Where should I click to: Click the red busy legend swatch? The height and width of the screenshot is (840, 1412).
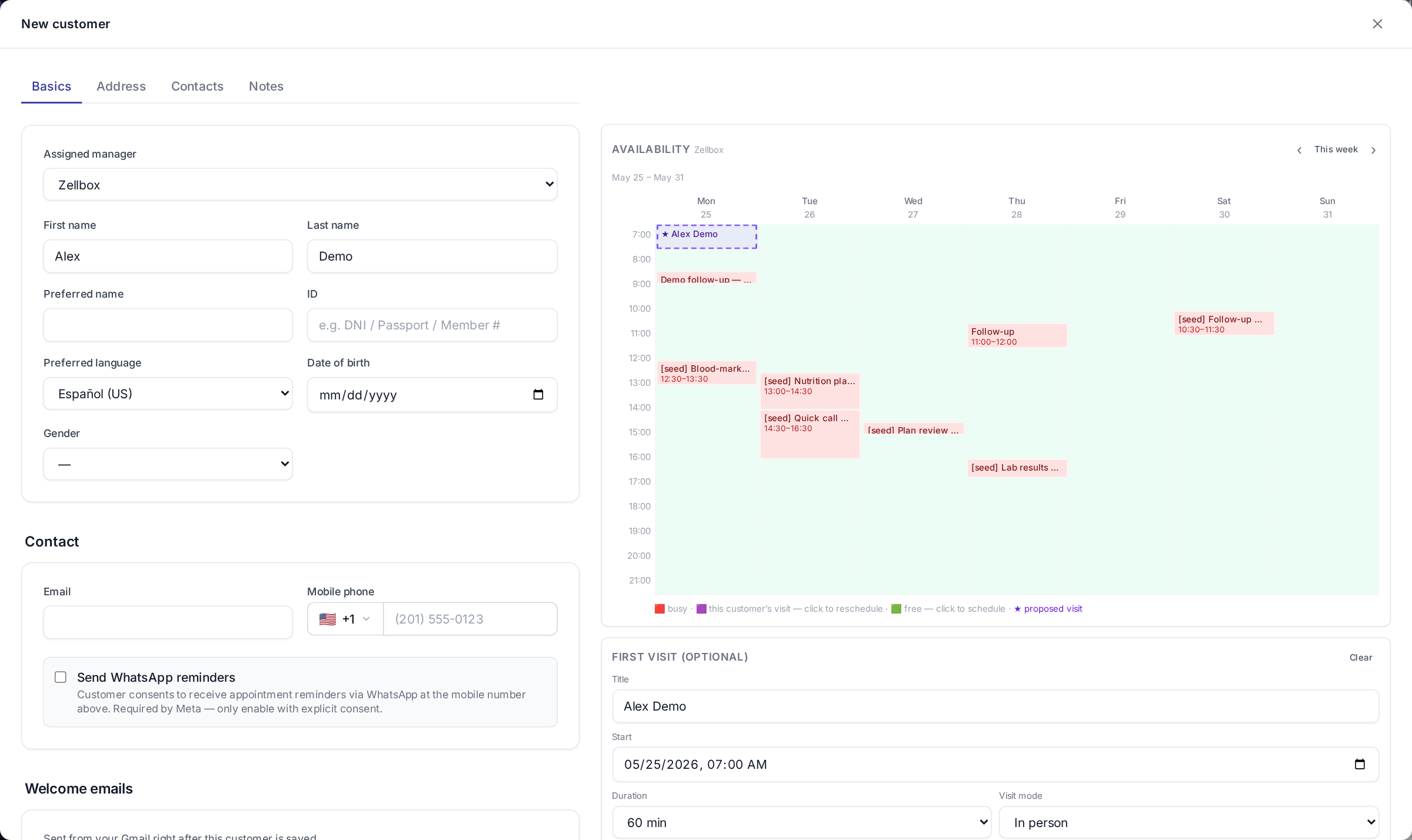tap(660, 609)
